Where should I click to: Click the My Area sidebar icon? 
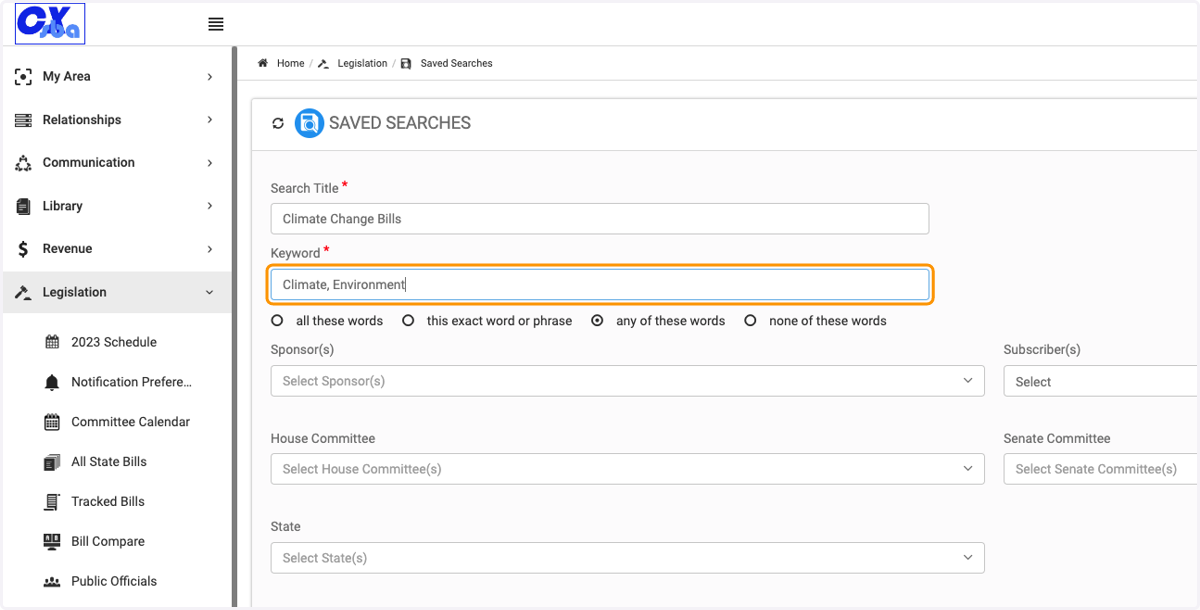[x=24, y=76]
